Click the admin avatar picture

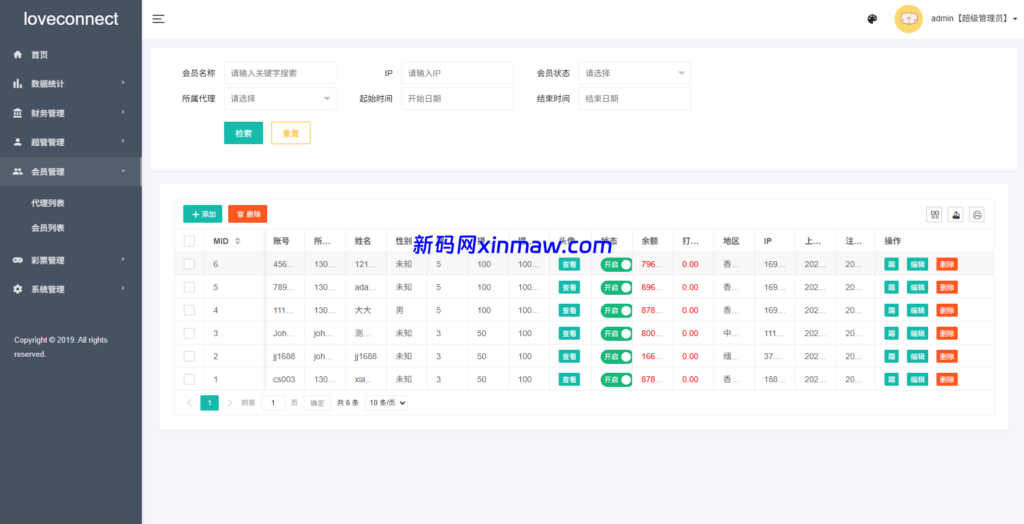(908, 19)
